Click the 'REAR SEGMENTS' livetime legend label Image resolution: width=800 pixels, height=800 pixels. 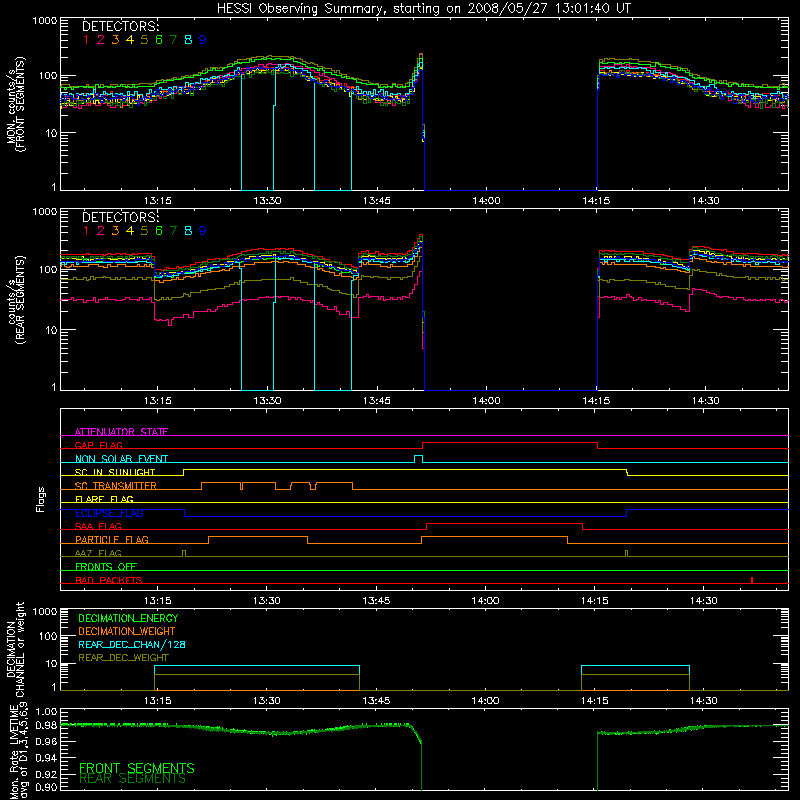pos(133,779)
